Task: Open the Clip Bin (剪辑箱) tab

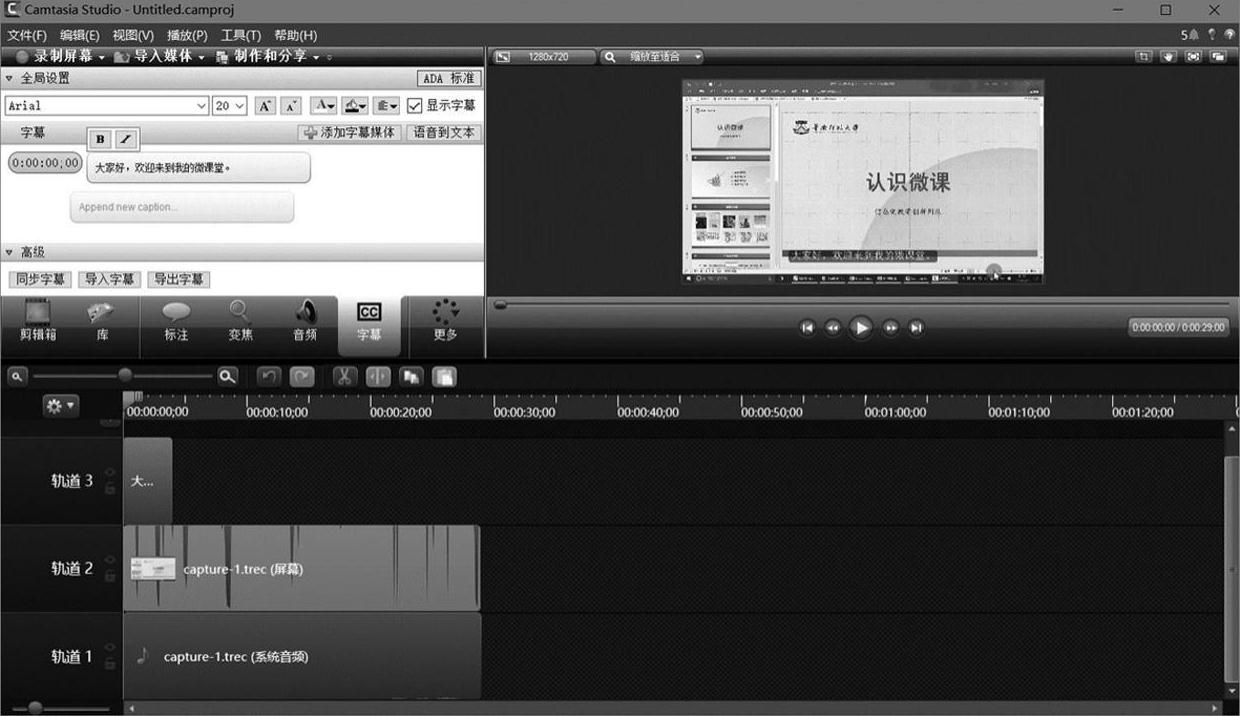Action: tap(38, 322)
